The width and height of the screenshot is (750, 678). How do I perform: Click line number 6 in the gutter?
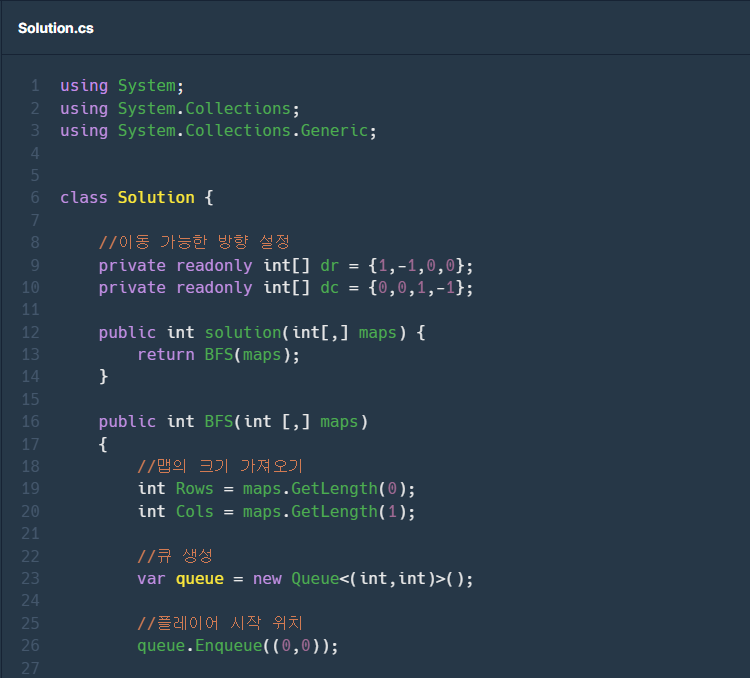click(x=35, y=198)
